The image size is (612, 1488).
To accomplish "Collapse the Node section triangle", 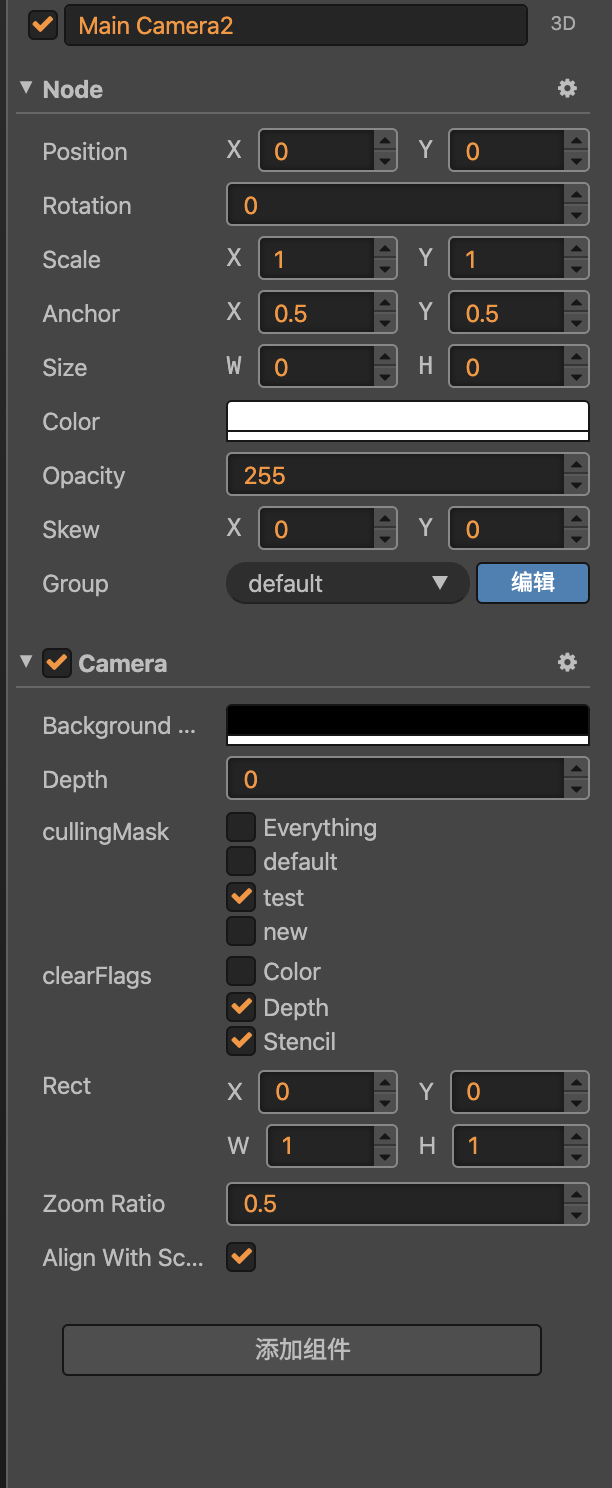I will click(26, 88).
